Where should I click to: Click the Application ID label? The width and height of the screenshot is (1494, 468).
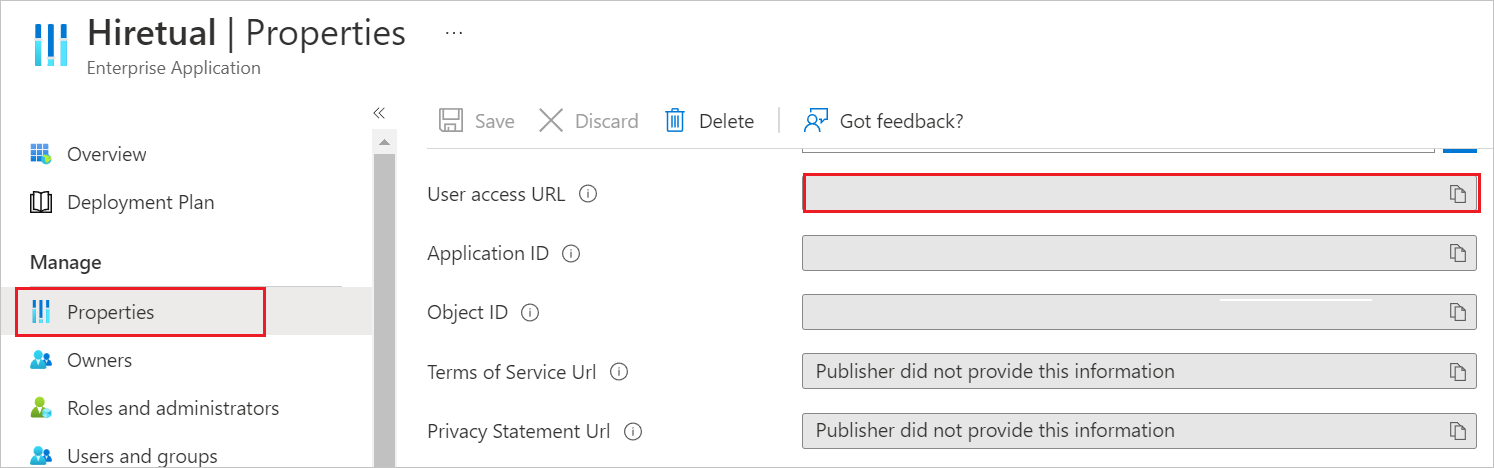pos(488,253)
